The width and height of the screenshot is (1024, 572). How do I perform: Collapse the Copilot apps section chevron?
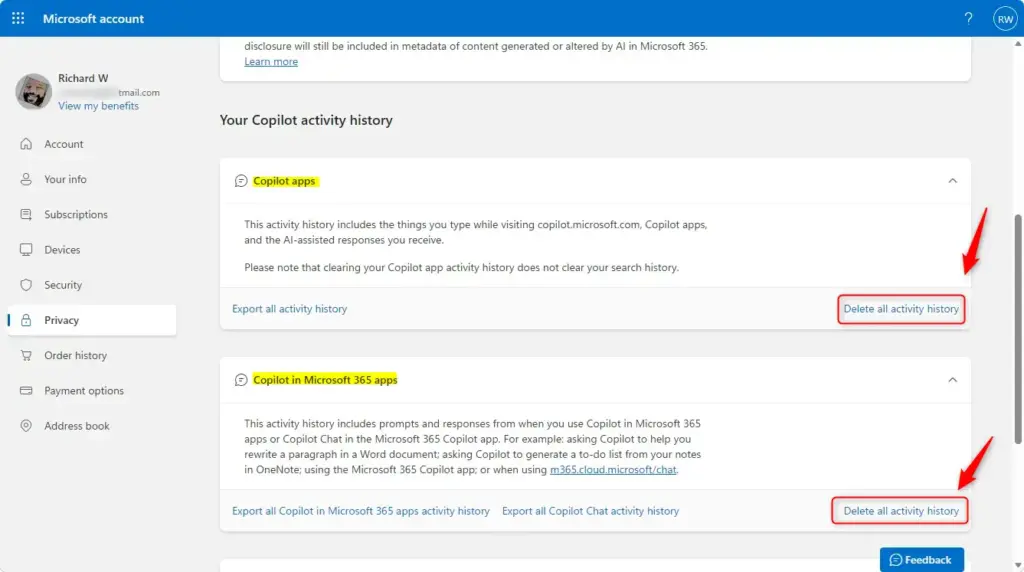(x=952, y=181)
